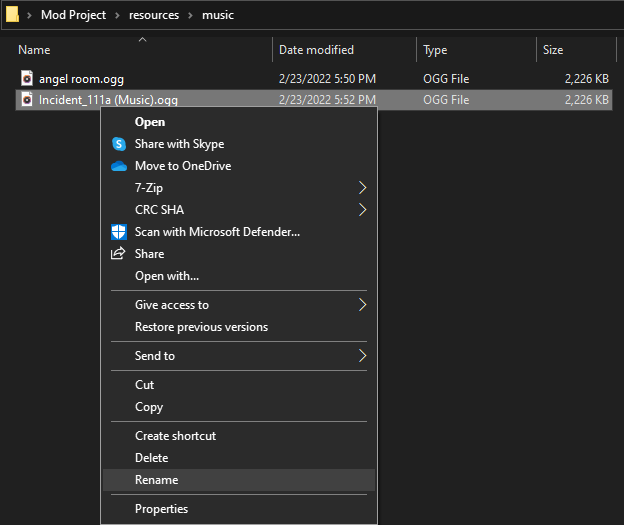This screenshot has width=624, height=525.
Task: Select Rename from the context menu
Action: [x=157, y=480]
